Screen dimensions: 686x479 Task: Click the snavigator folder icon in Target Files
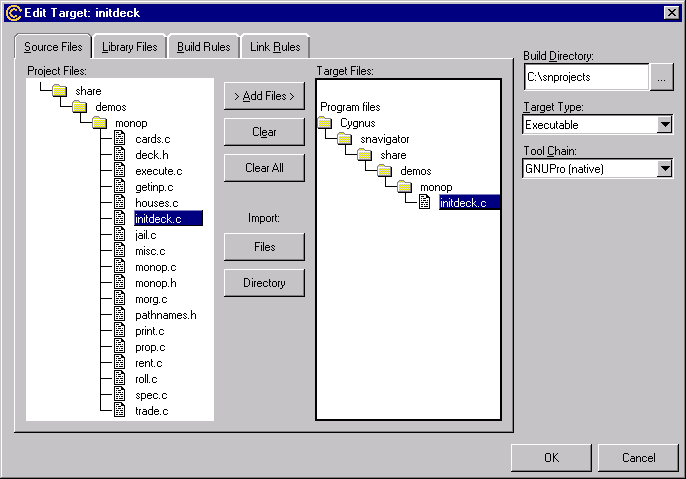pyautogui.click(x=345, y=139)
